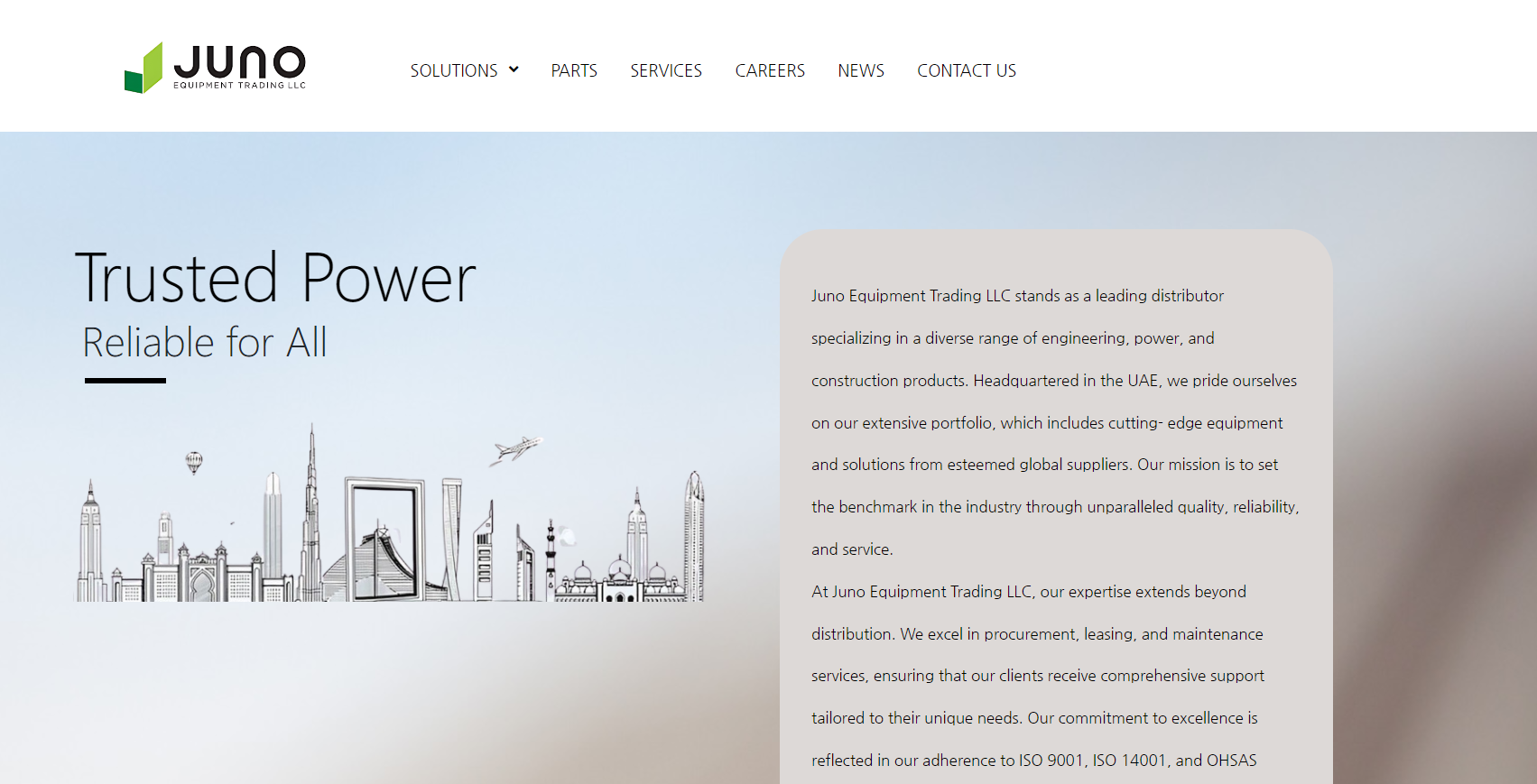This screenshot has width=1537, height=784.
Task: Click the line 'At Juno Equipment Trading LLC, our expertise'
Action: pos(1029,592)
